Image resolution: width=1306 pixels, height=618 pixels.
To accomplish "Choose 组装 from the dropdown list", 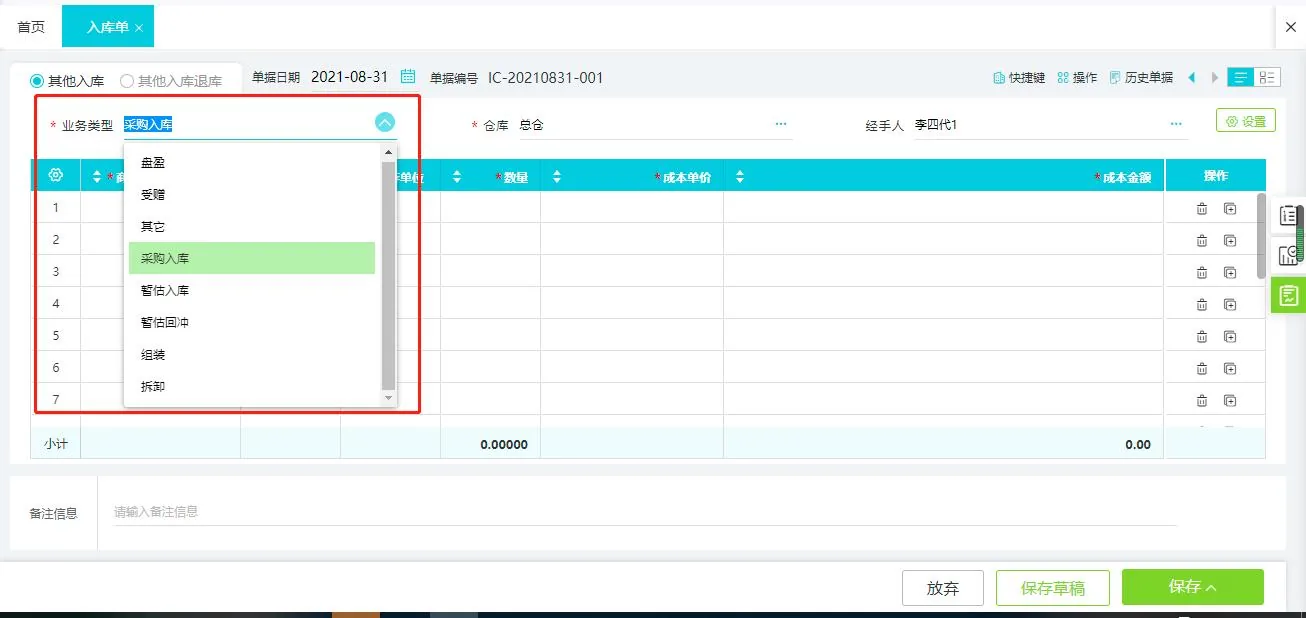I will tap(252, 354).
